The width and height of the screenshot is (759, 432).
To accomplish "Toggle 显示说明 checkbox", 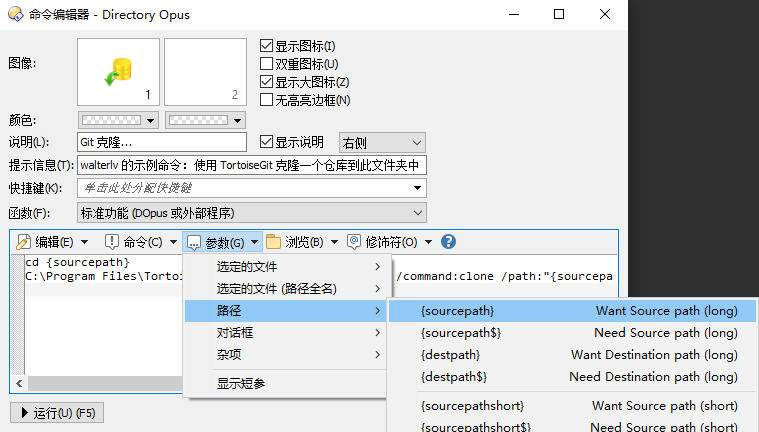I will (x=266, y=142).
